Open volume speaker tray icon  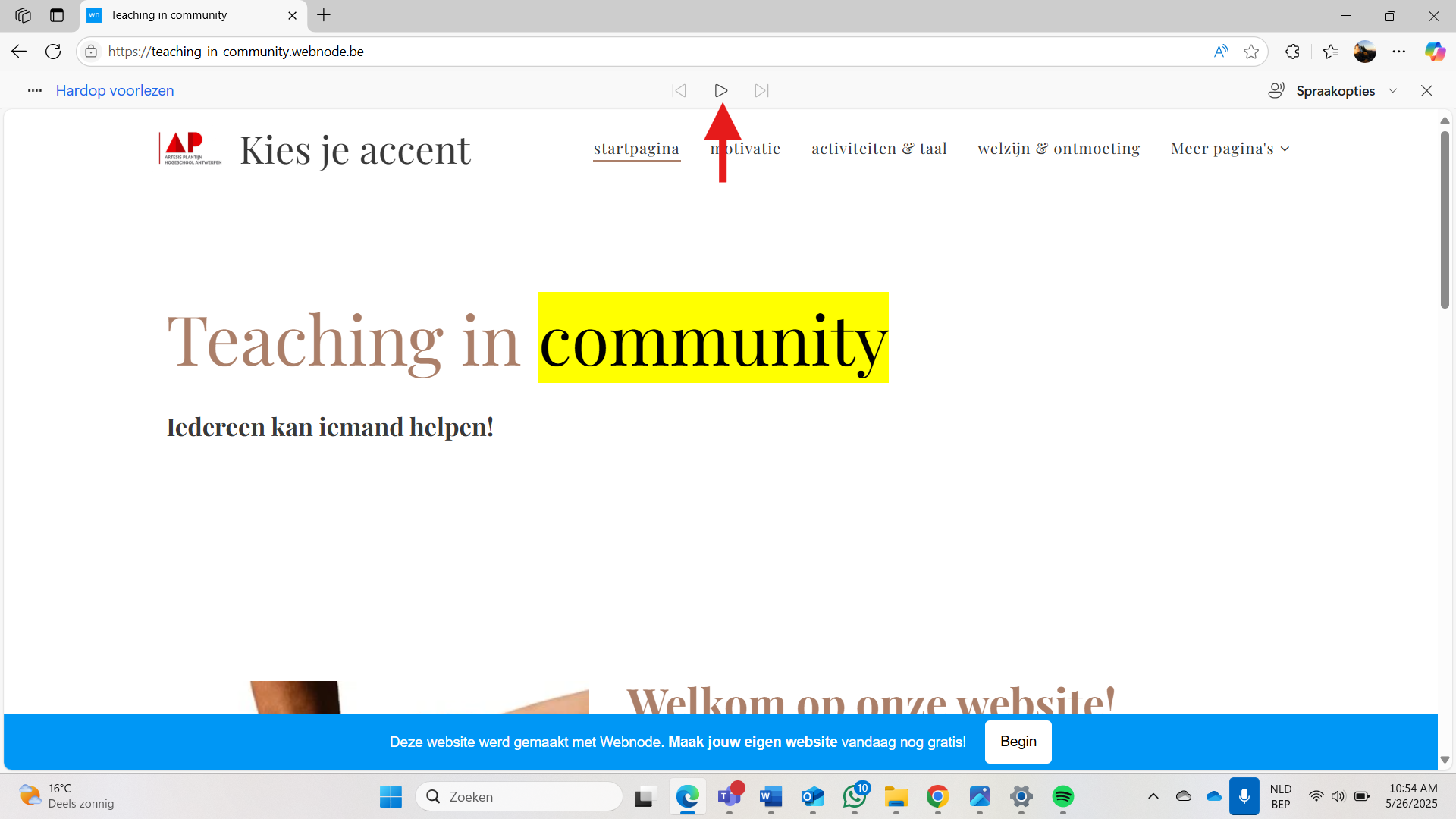[1338, 796]
